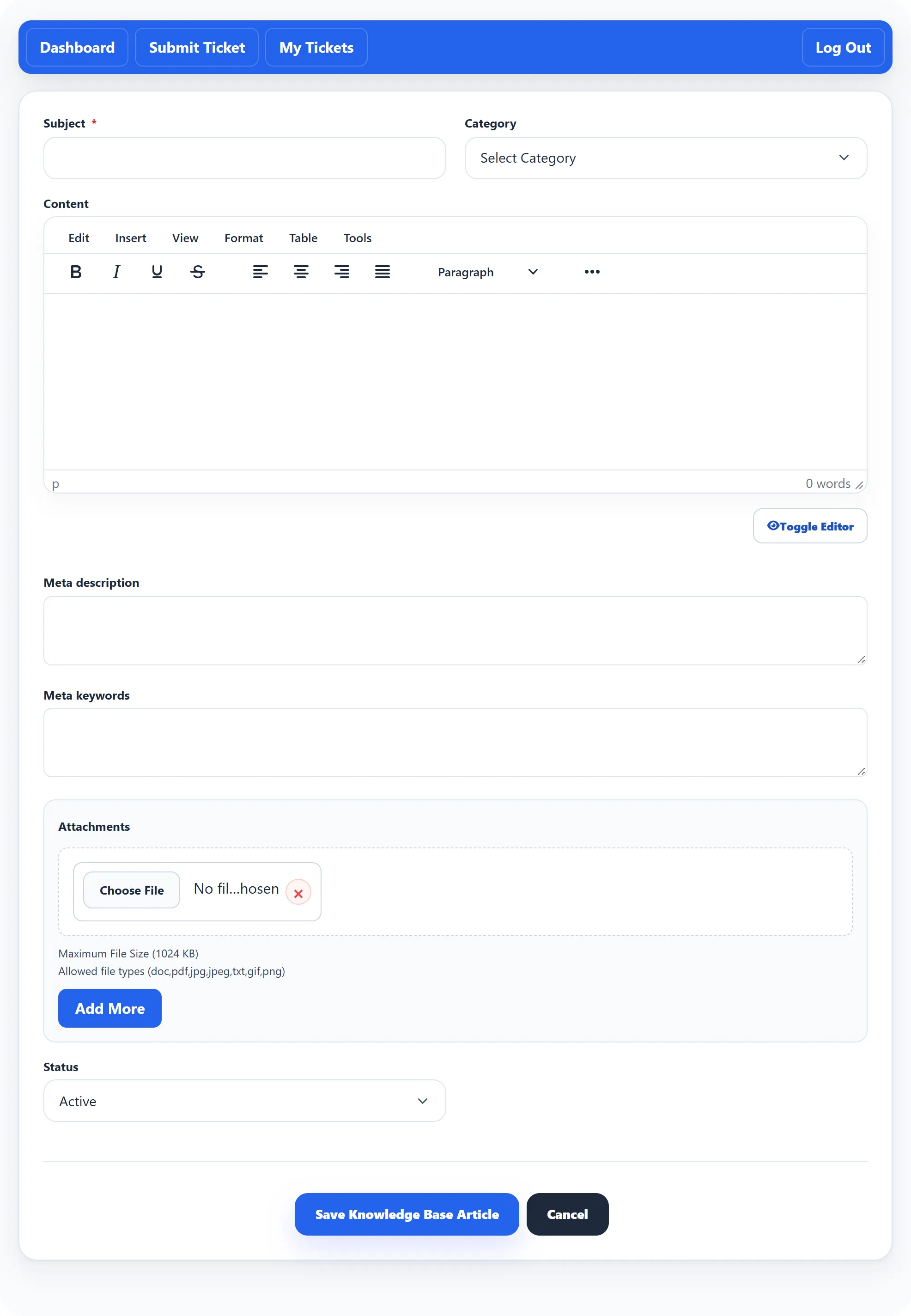Image resolution: width=911 pixels, height=1316 pixels.
Task: Open the Submit Ticket page
Action: click(197, 48)
